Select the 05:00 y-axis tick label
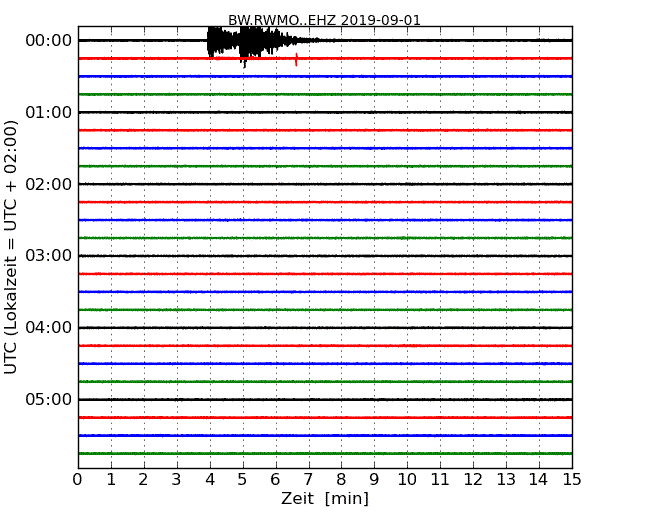The image size is (650, 520). tap(49, 399)
